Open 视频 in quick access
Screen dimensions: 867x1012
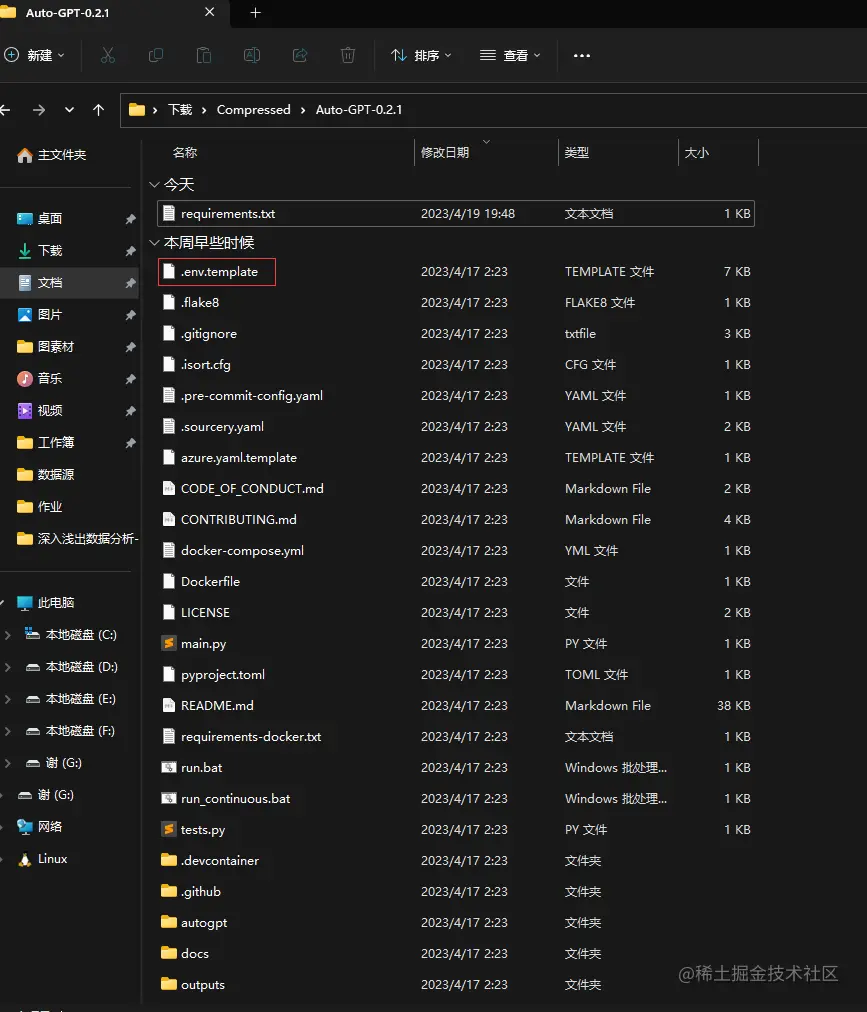tap(39, 410)
